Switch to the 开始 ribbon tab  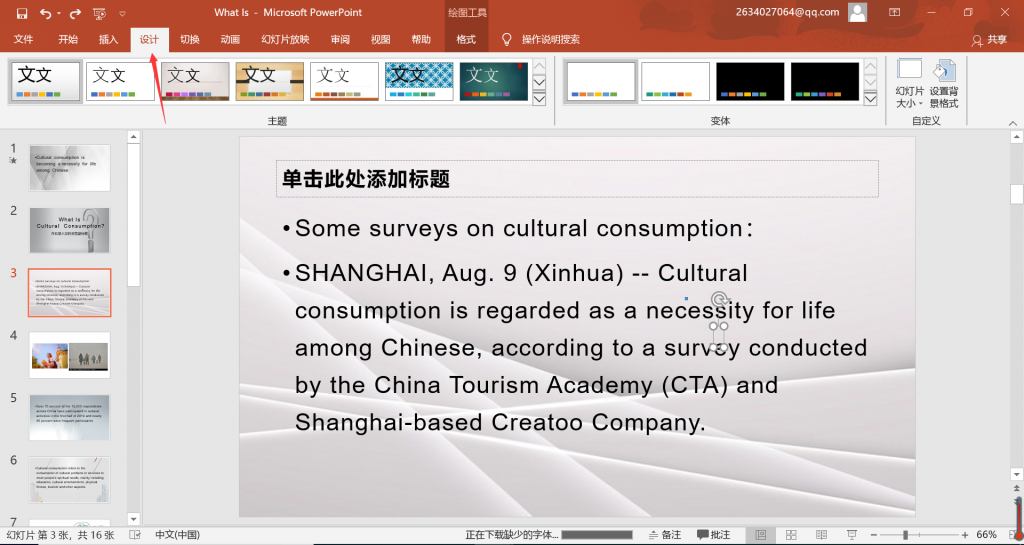(67, 39)
